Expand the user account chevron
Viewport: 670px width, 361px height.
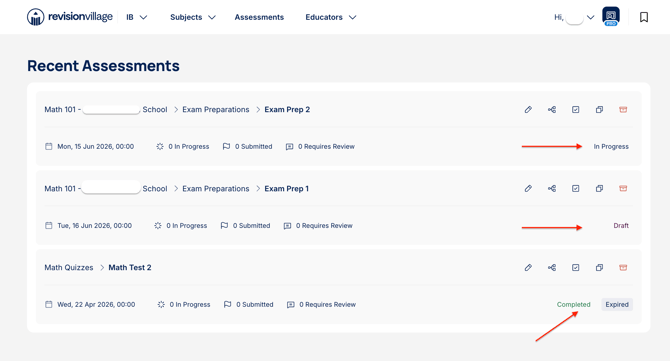pyautogui.click(x=591, y=18)
